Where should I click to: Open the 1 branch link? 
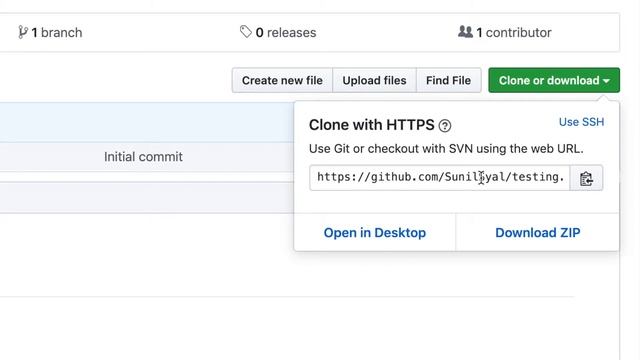coord(51,33)
